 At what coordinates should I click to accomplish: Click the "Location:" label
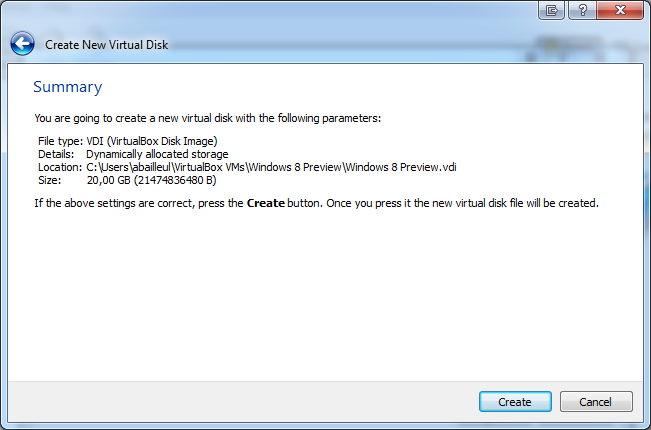(x=60, y=167)
